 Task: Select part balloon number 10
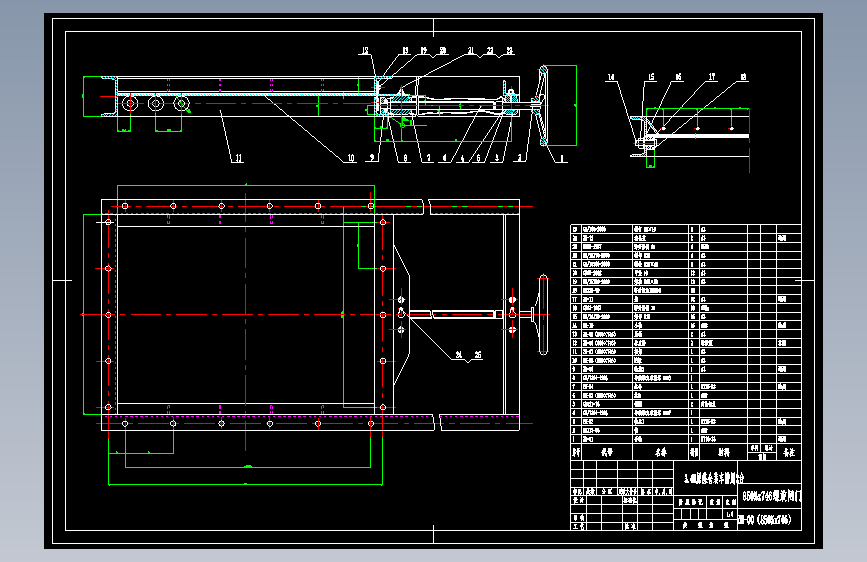point(351,158)
